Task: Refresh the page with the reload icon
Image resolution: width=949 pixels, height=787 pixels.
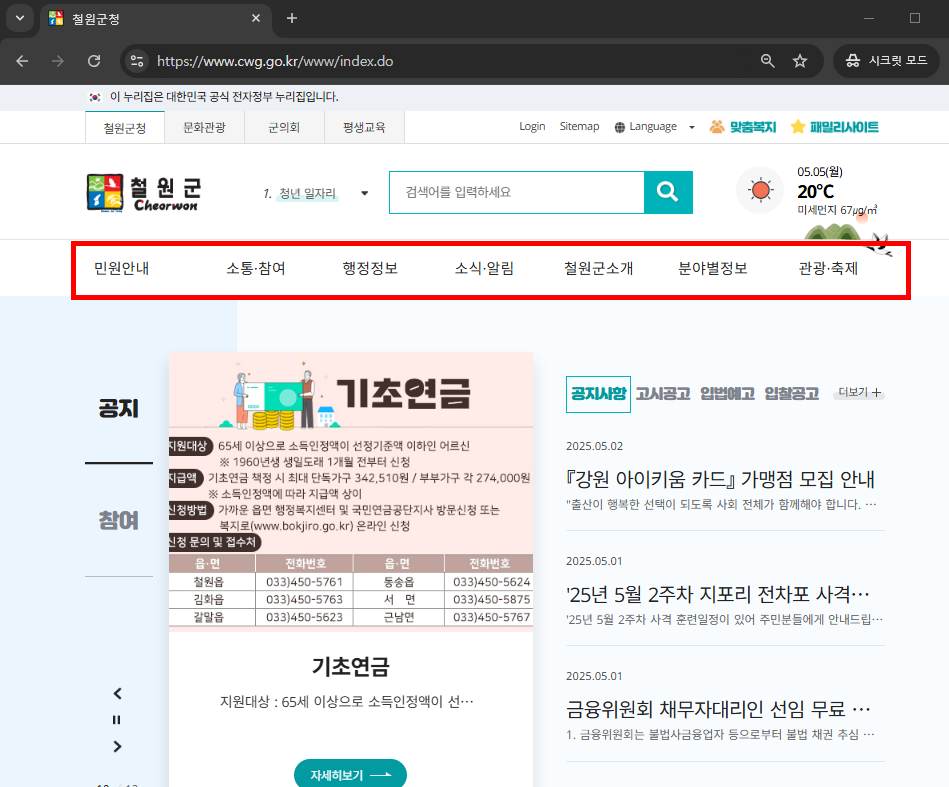Action: [95, 61]
